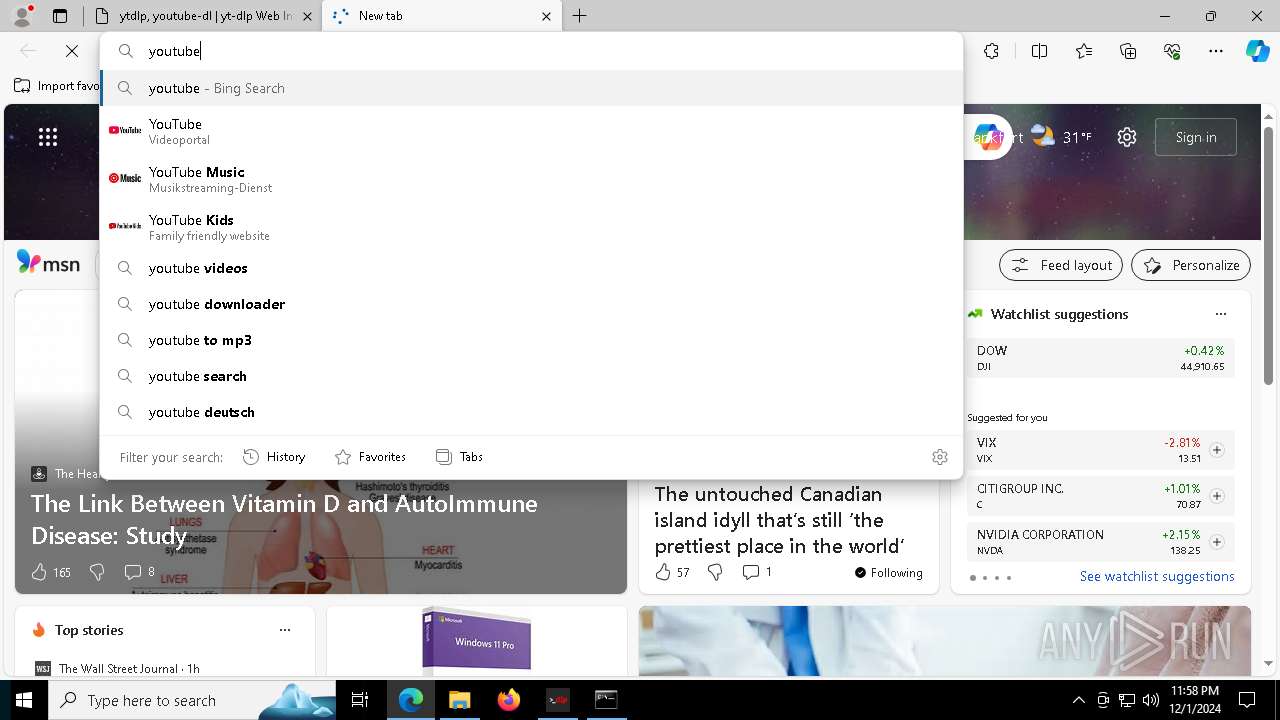Open the Import favorites bookmark bar item
1280x720 pixels.
[x=57, y=86]
